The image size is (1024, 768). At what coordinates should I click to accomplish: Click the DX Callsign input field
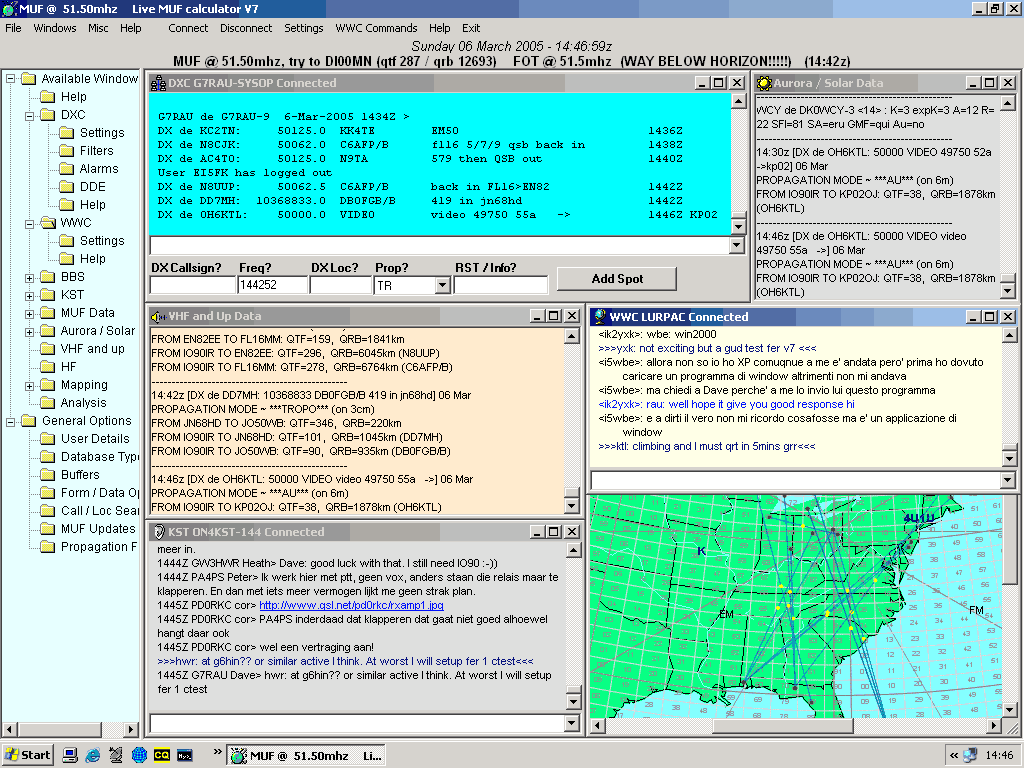(x=191, y=286)
